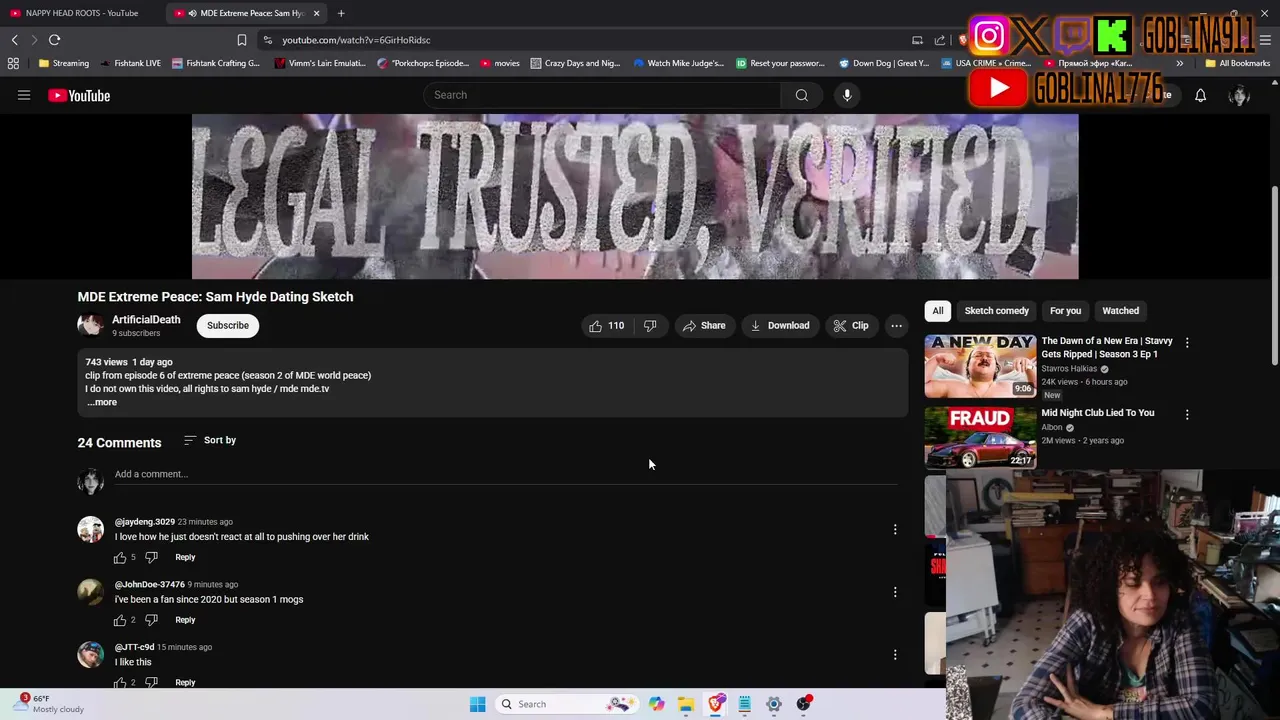Open the Fishtank LIVE bookmark
The image size is (1280, 720).
coord(130,63)
